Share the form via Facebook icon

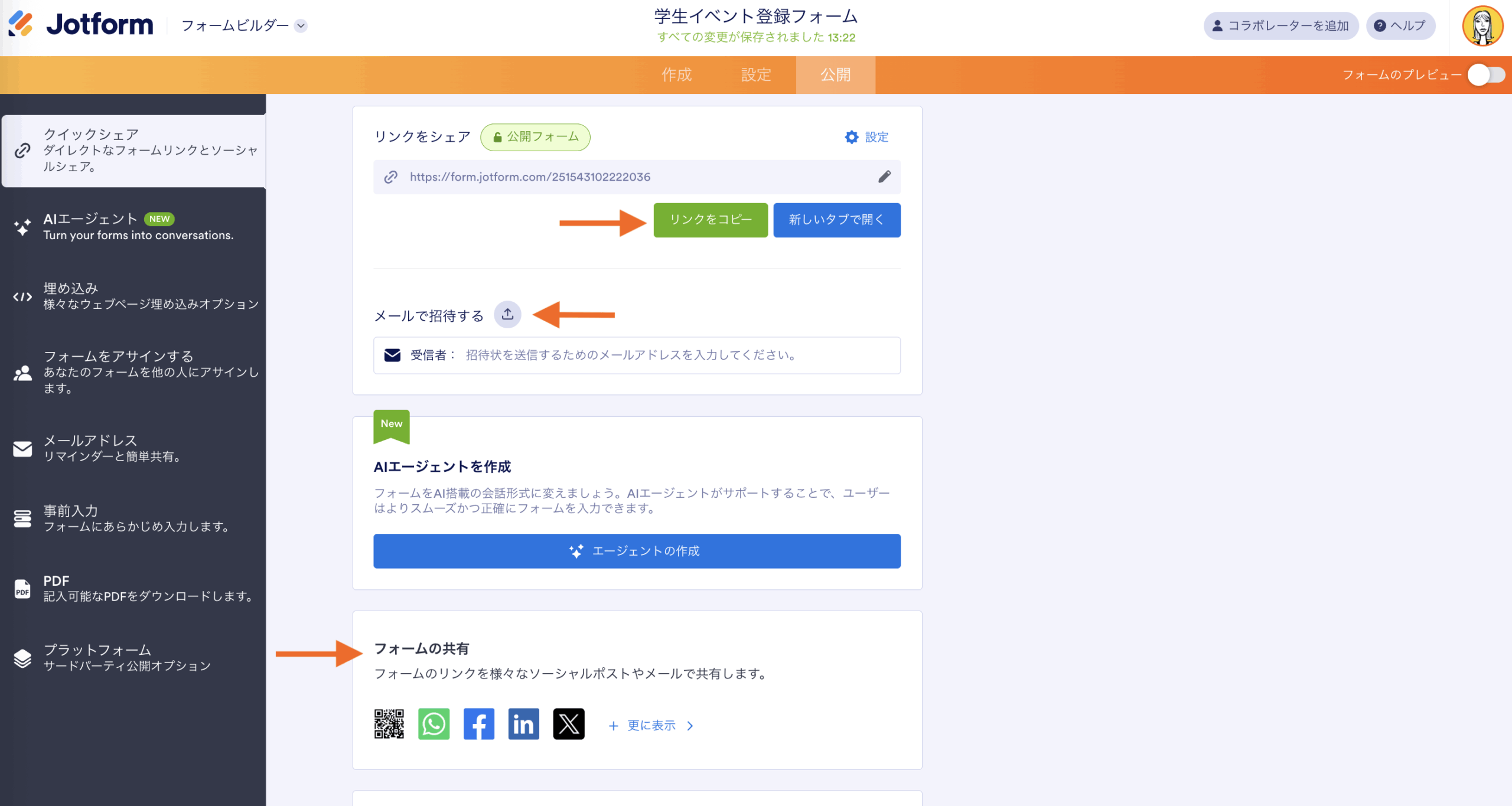click(x=479, y=724)
